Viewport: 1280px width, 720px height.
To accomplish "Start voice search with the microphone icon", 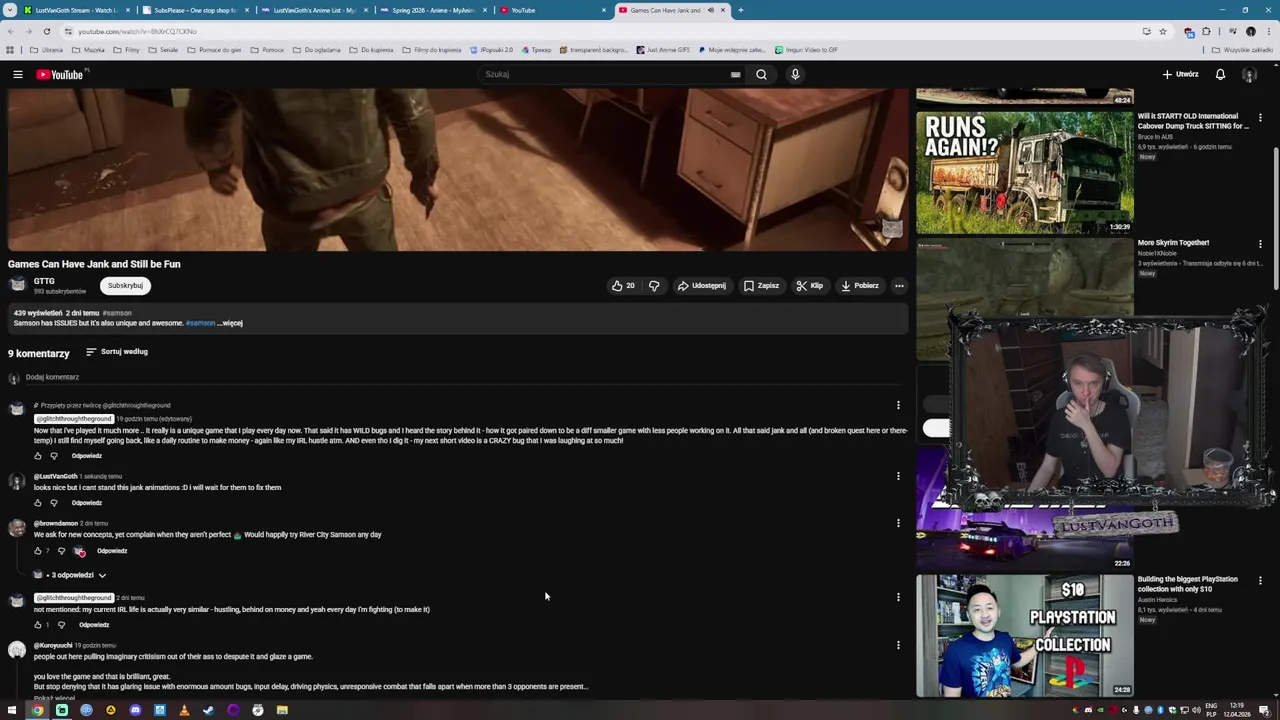I will click(x=795, y=74).
